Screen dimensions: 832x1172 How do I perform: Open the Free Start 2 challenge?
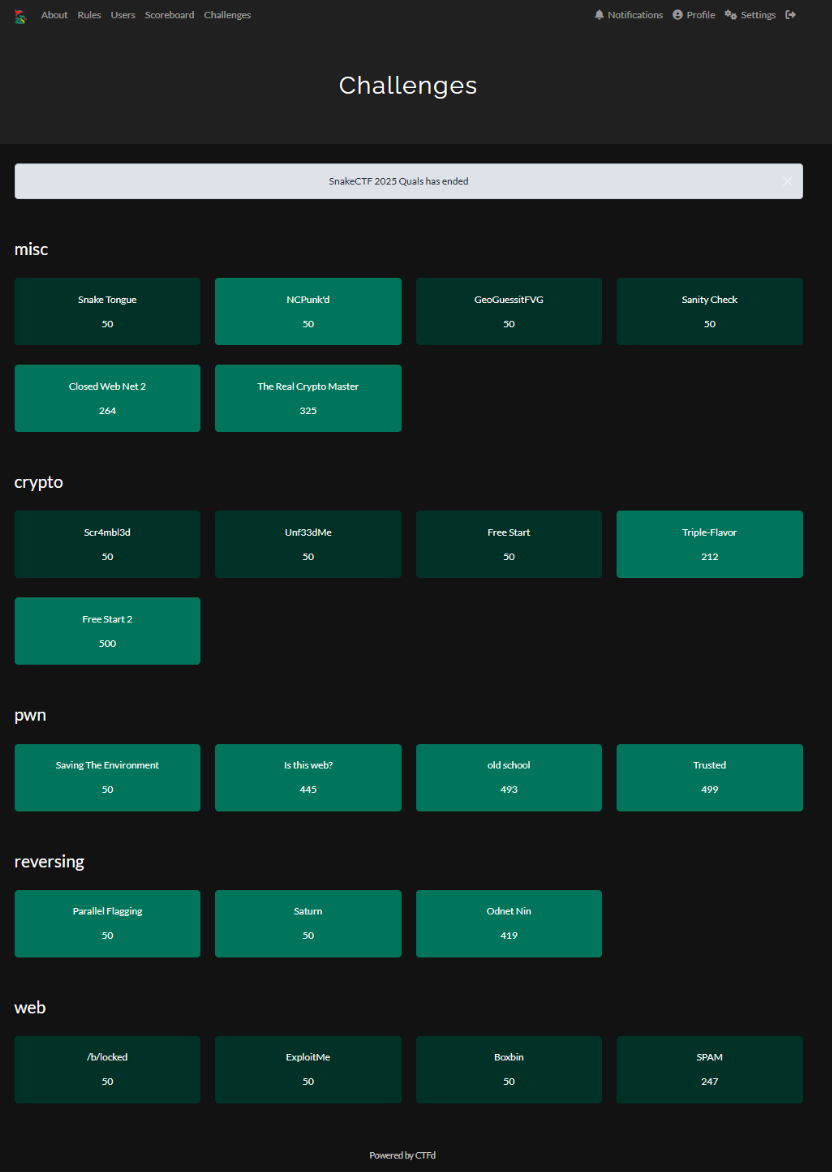coord(107,631)
